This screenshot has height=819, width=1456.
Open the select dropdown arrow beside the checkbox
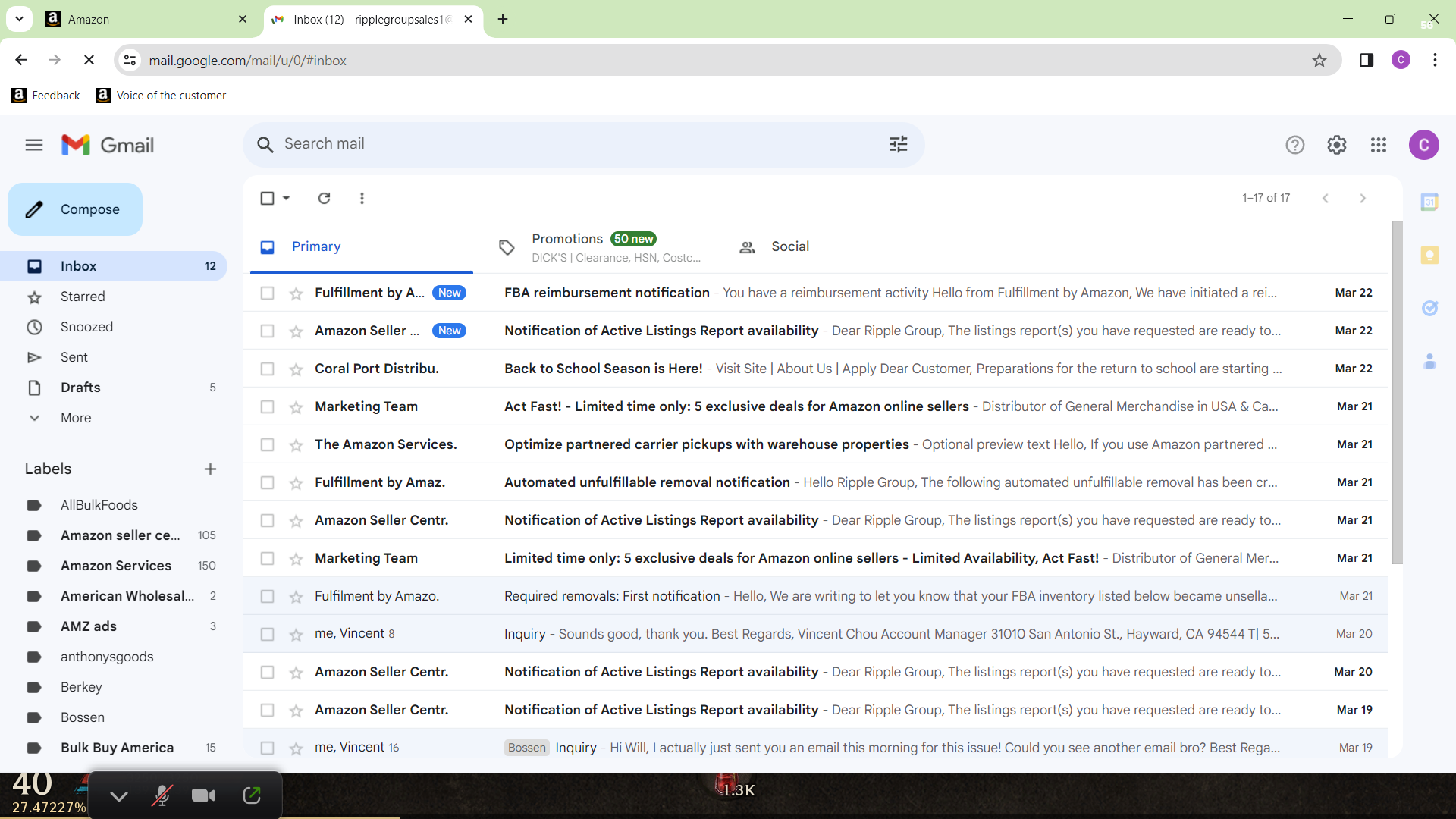click(287, 198)
